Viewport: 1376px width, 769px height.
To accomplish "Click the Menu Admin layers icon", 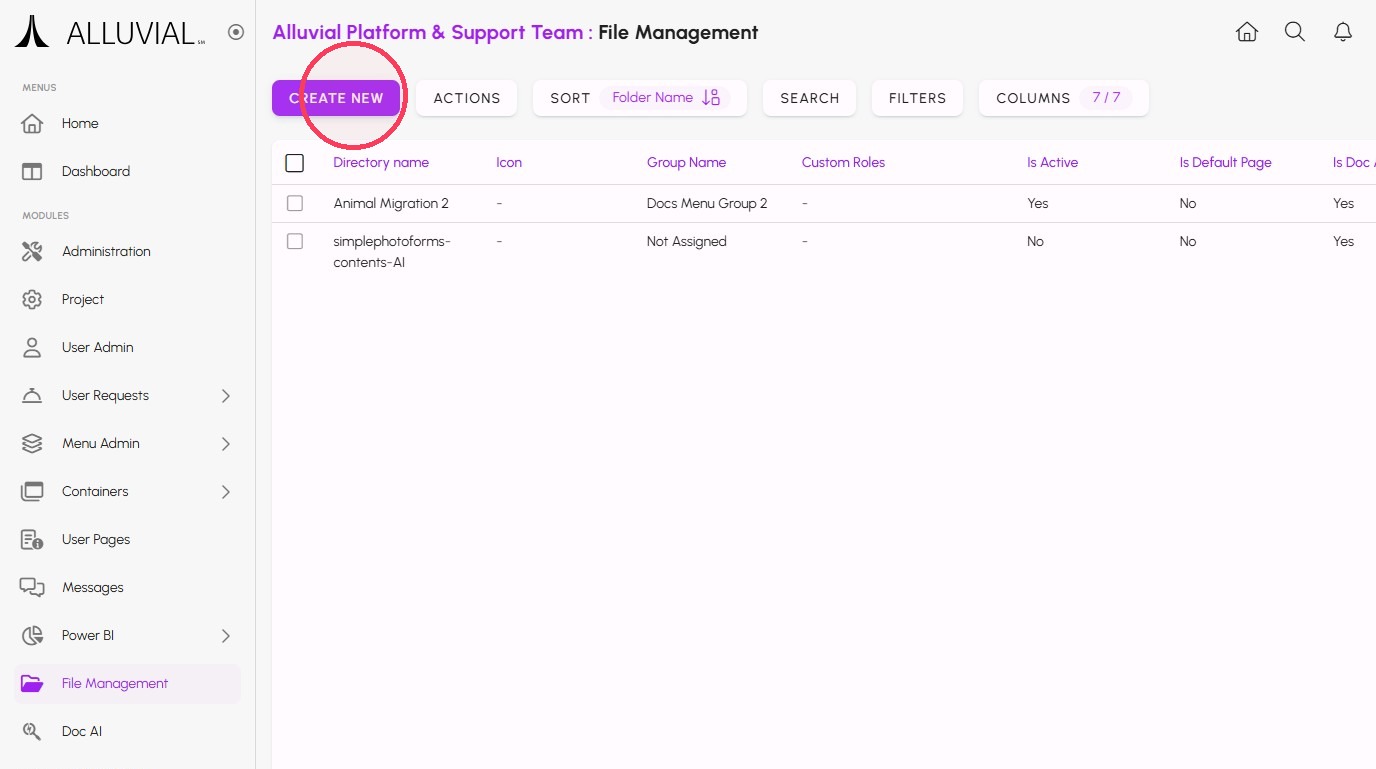I will pyautogui.click(x=32, y=444).
